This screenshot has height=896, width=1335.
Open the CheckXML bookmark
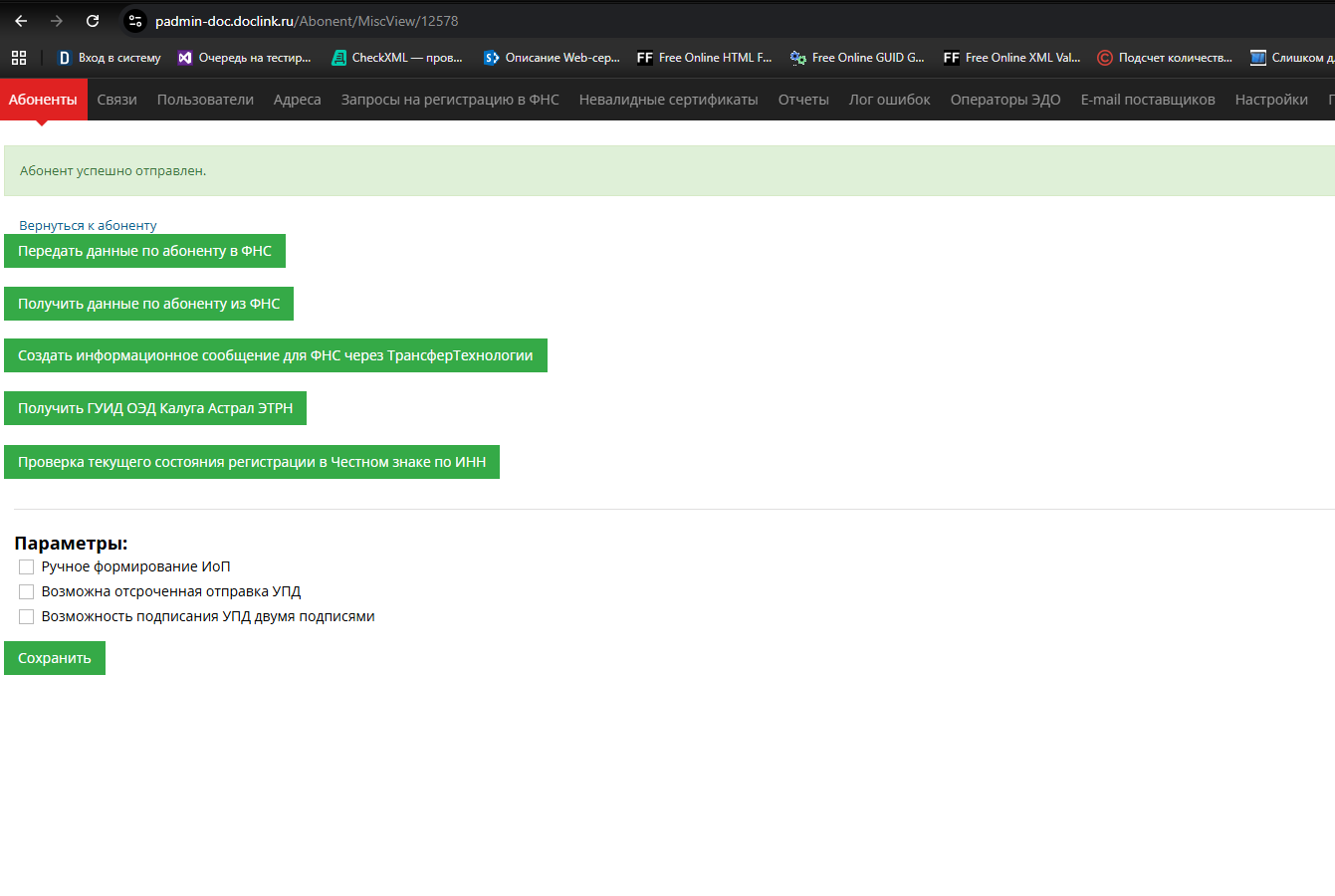coord(397,58)
